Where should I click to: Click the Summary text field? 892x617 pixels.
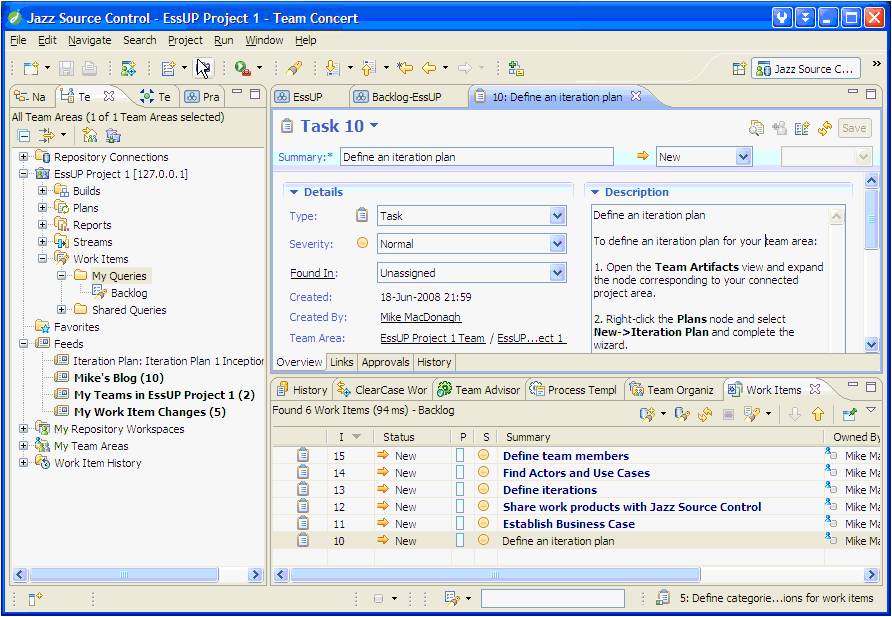point(476,157)
